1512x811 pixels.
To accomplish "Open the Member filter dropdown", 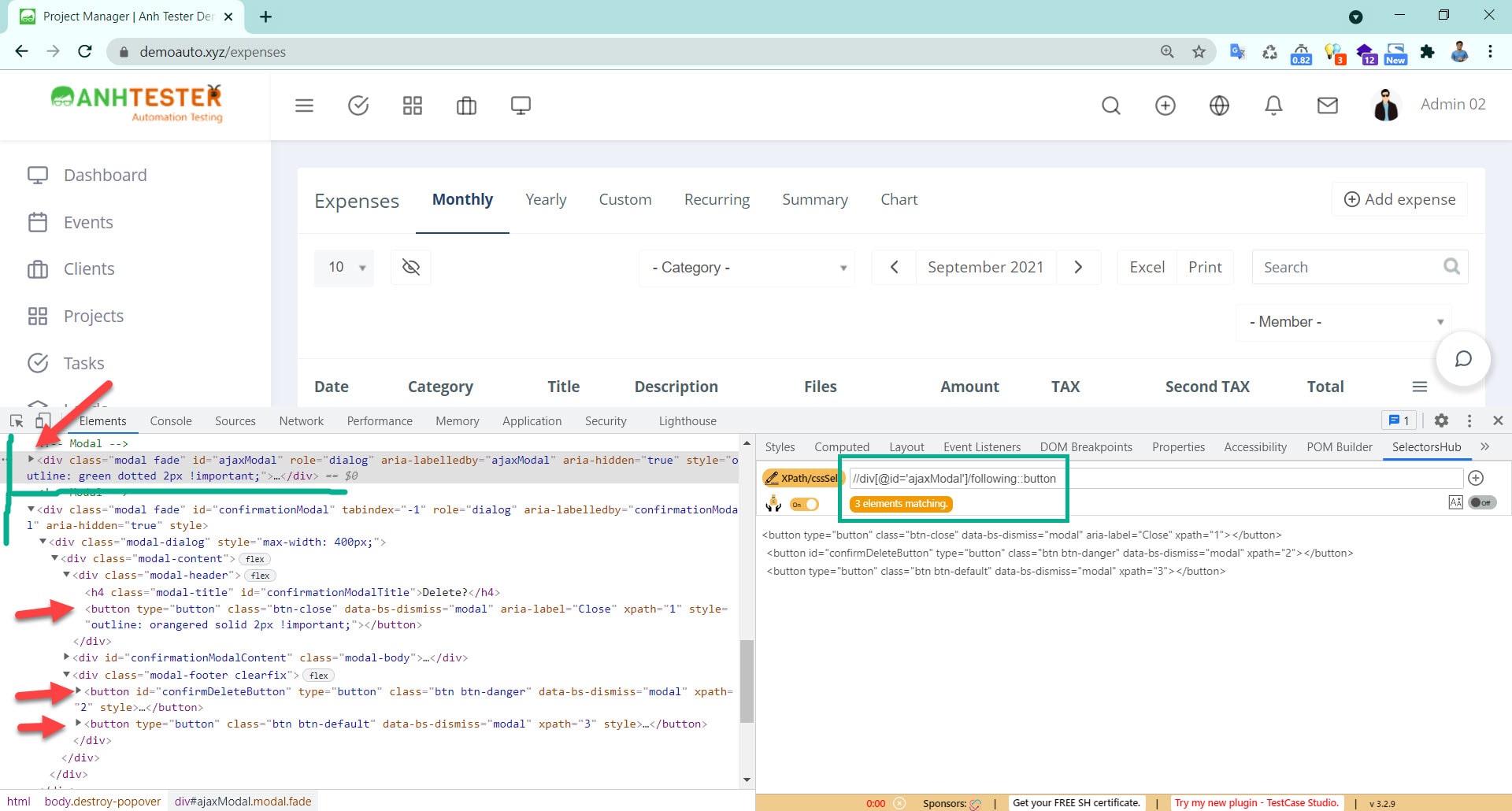I will click(x=1345, y=322).
